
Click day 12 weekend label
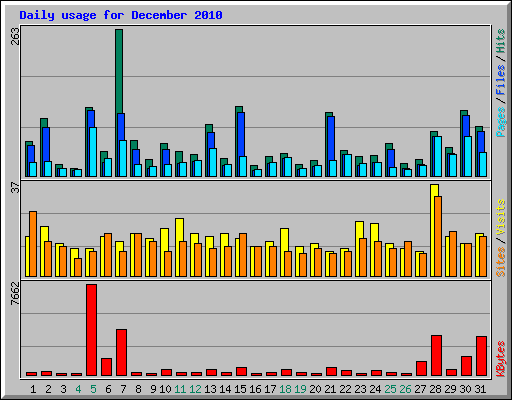[x=195, y=389]
